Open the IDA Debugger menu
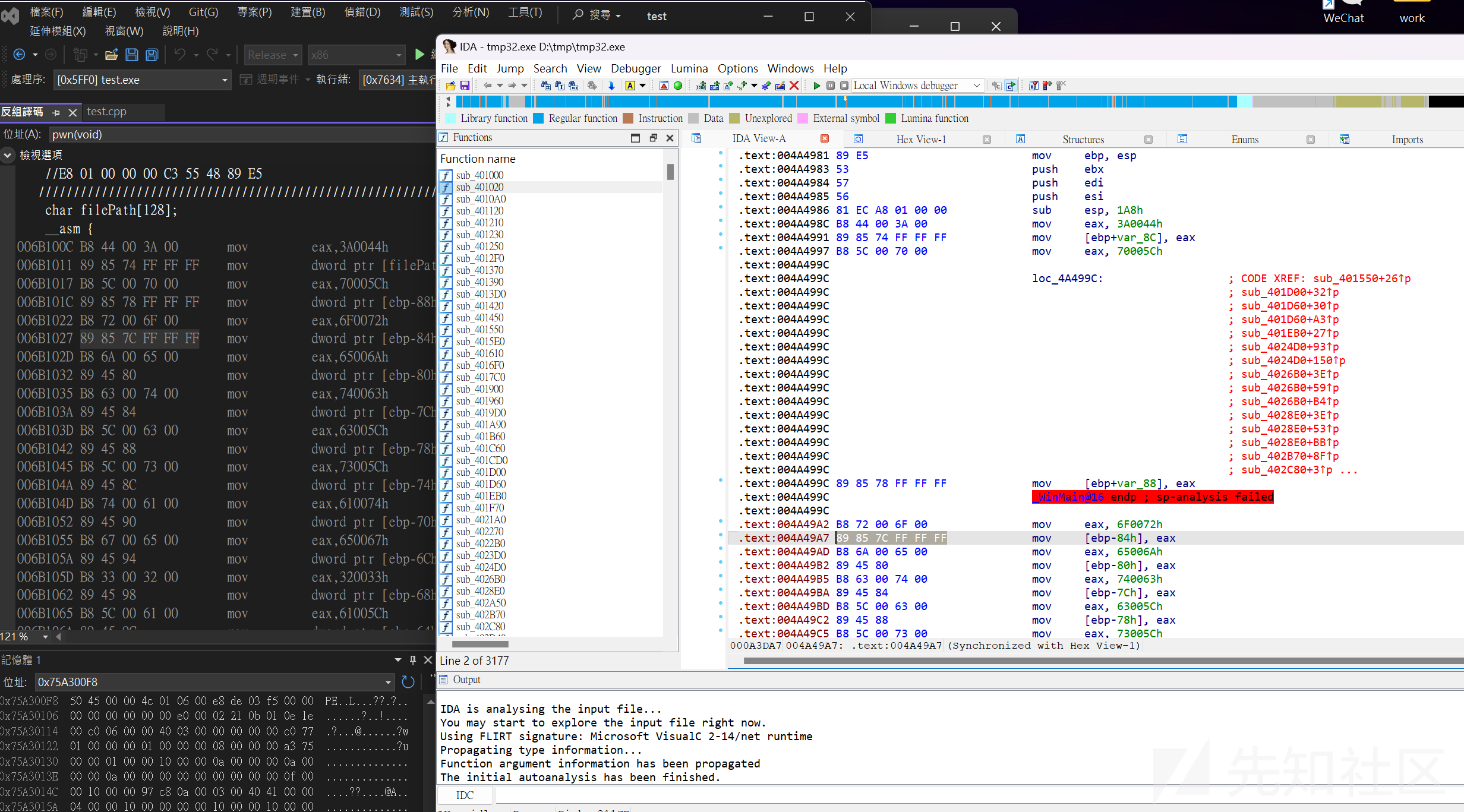This screenshot has width=1464, height=812. [636, 68]
